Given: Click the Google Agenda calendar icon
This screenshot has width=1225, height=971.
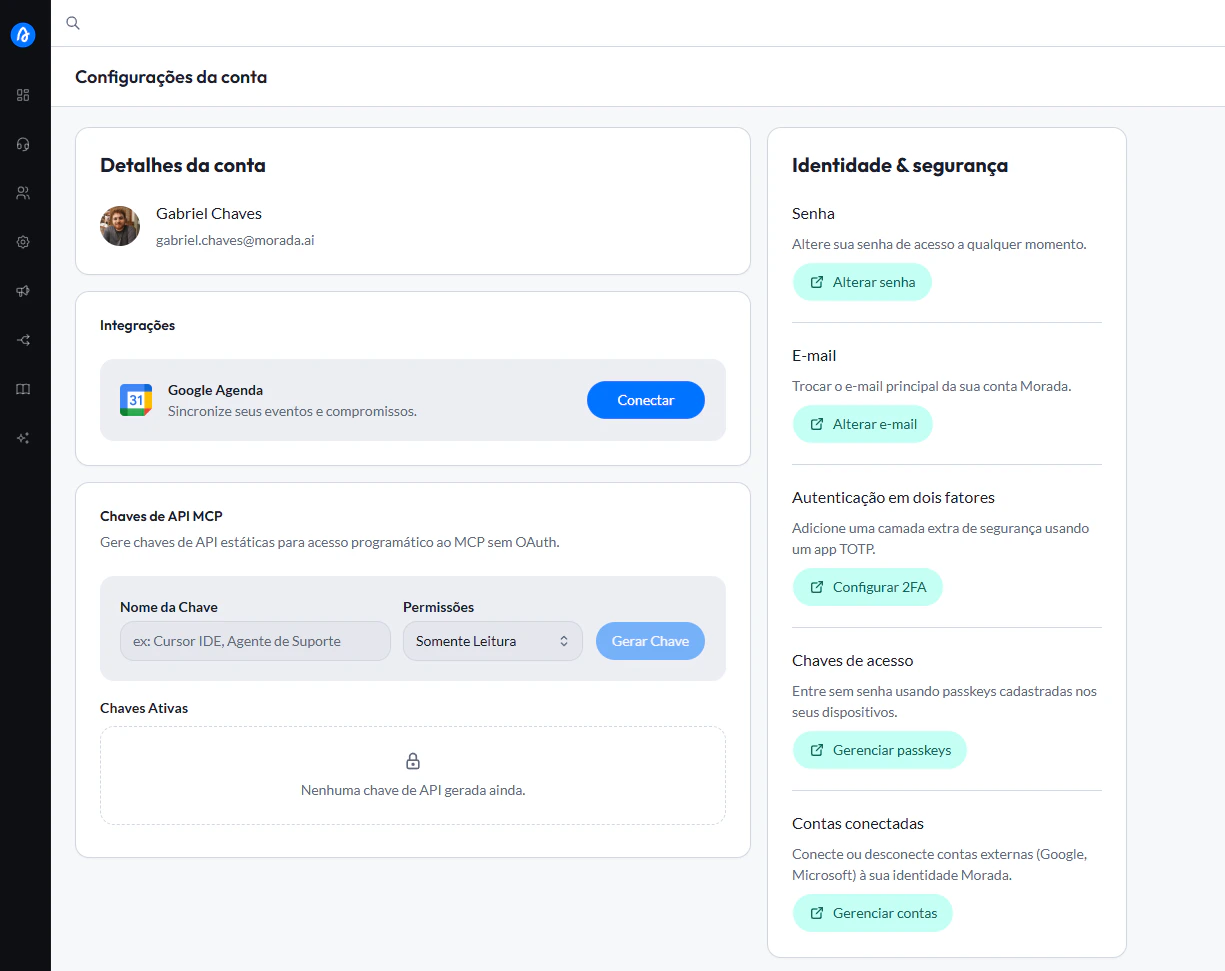Looking at the screenshot, I should 136,400.
